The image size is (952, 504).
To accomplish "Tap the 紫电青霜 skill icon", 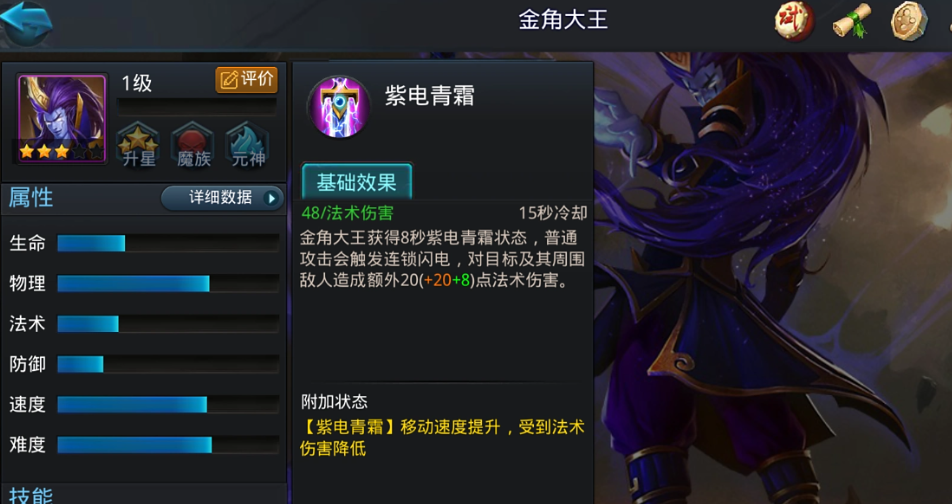I will [x=339, y=106].
